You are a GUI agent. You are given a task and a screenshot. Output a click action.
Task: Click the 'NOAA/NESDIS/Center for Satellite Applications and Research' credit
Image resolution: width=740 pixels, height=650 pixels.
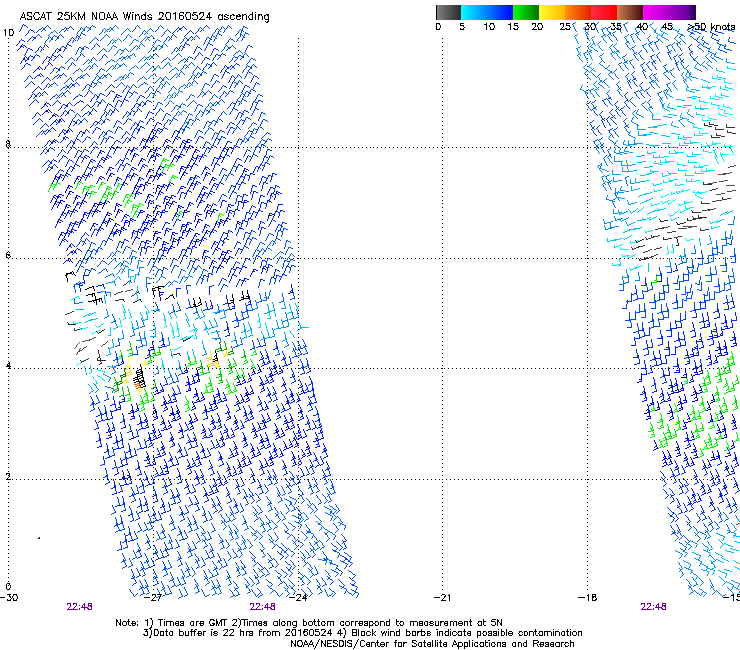click(432, 644)
